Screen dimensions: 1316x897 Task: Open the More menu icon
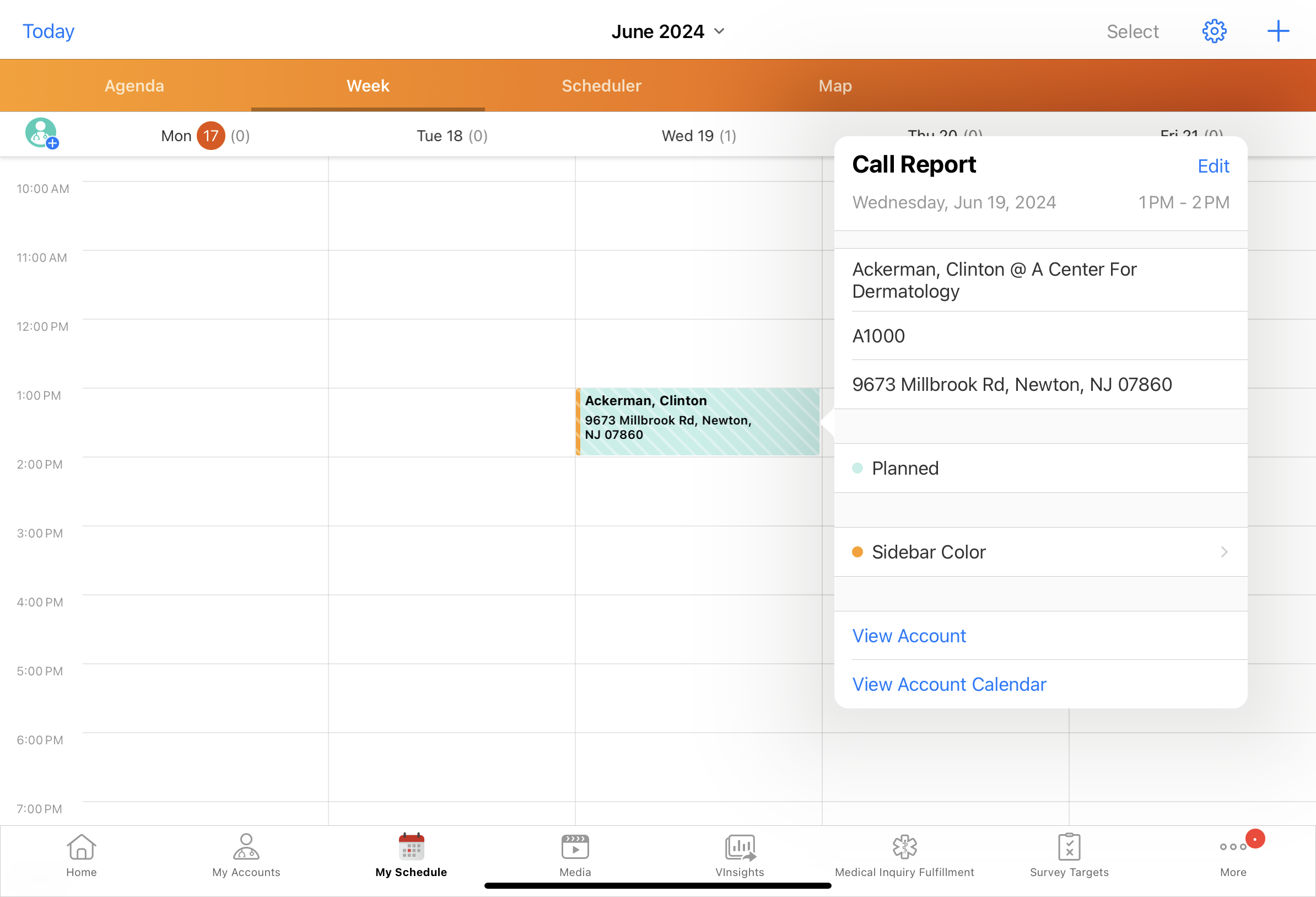(x=1233, y=847)
